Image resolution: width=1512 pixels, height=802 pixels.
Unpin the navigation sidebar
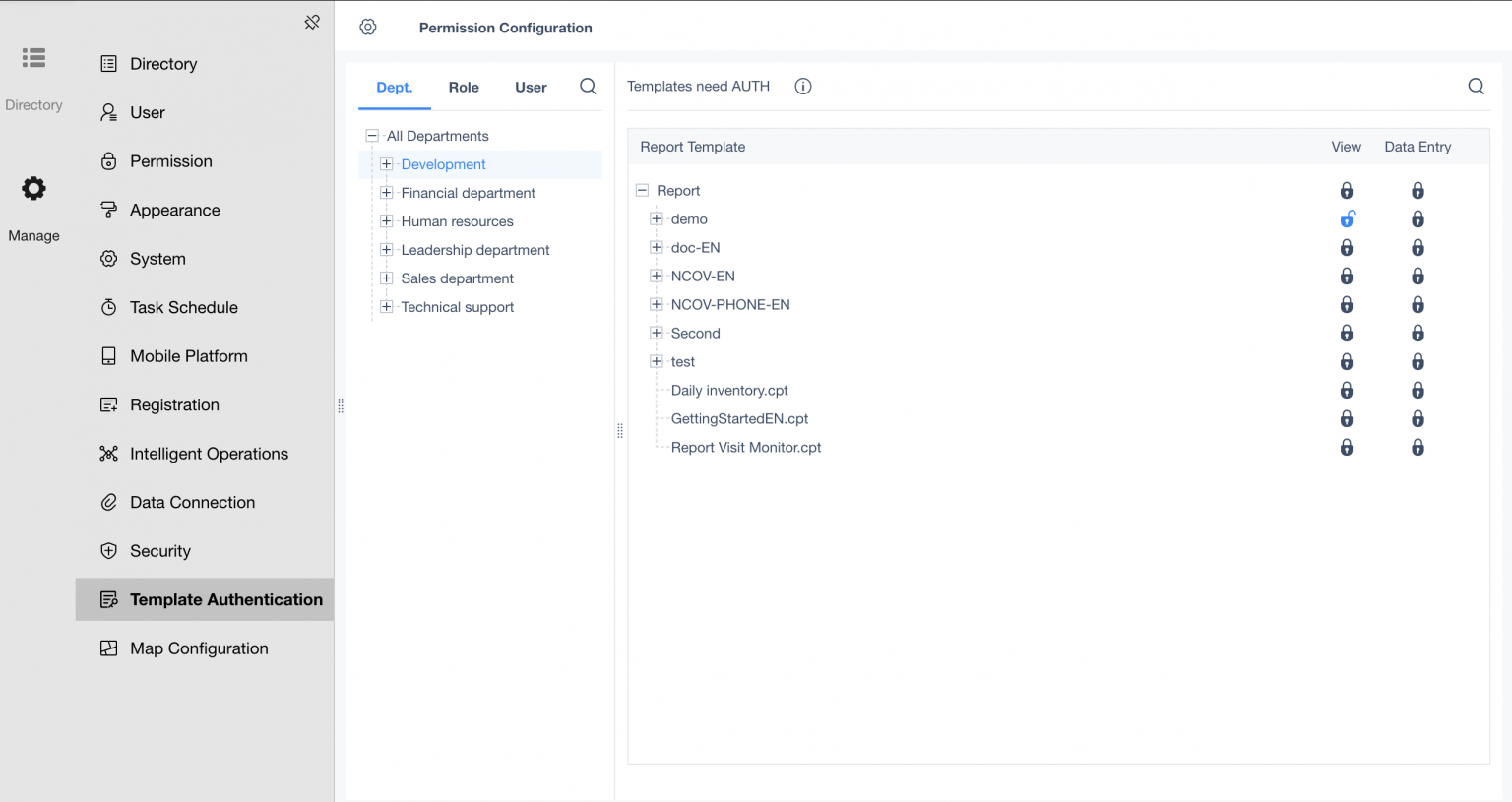click(311, 22)
